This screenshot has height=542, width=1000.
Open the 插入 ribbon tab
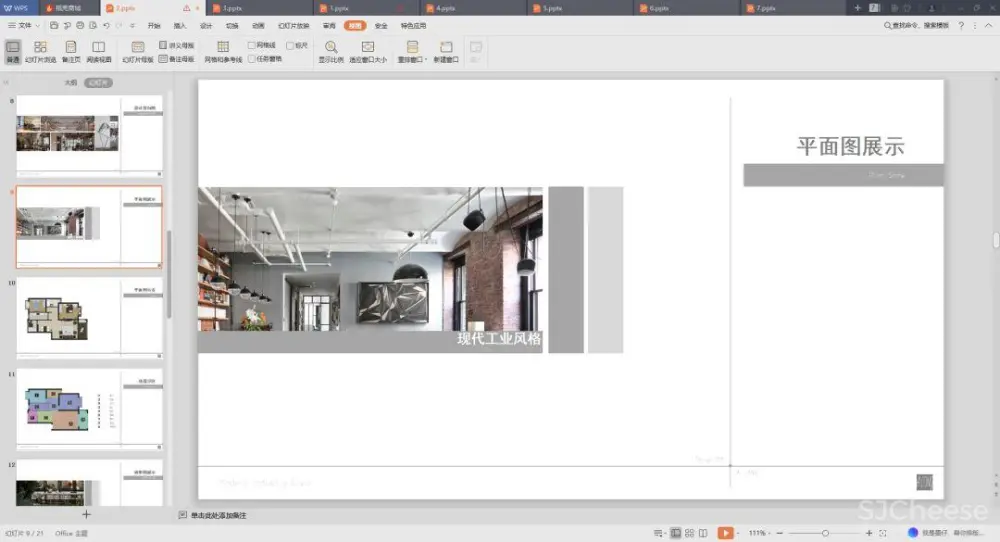180,25
